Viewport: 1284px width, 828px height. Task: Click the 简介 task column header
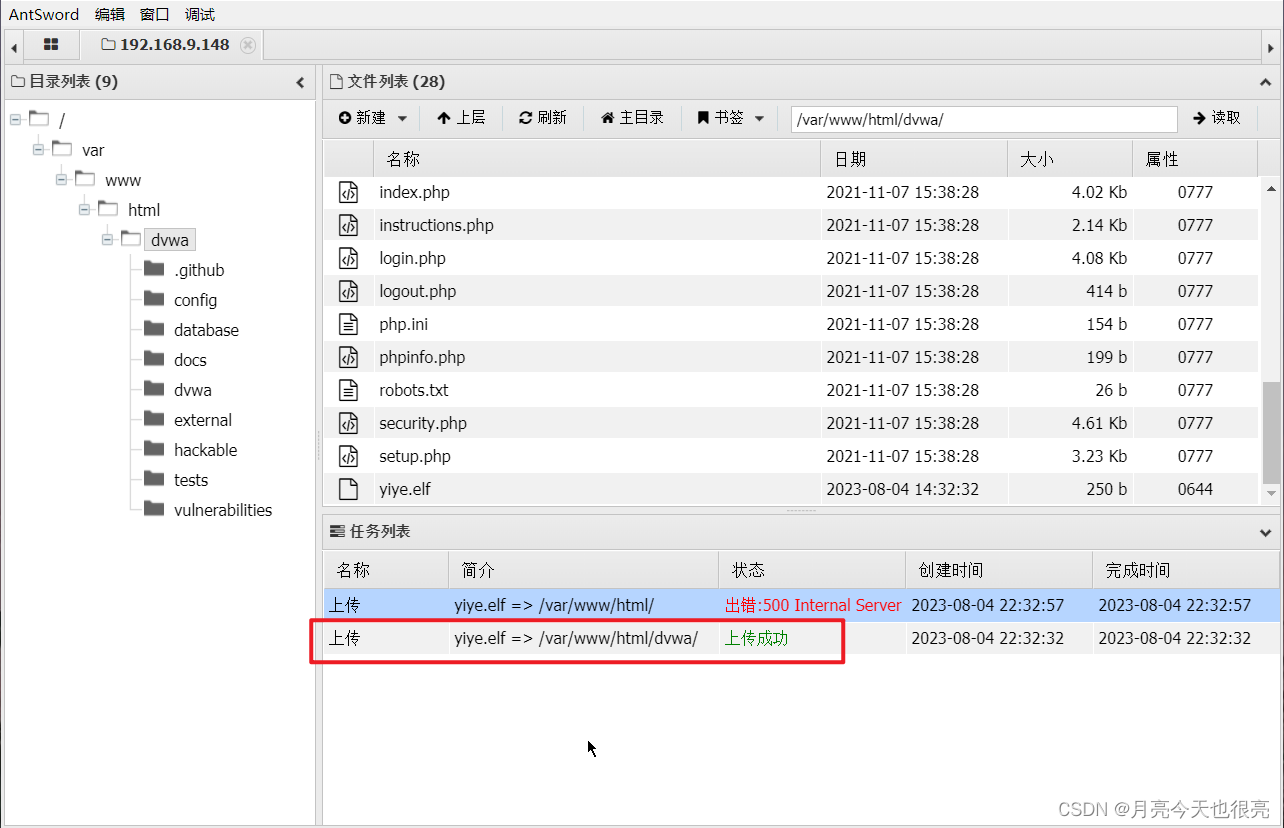[x=583, y=570]
